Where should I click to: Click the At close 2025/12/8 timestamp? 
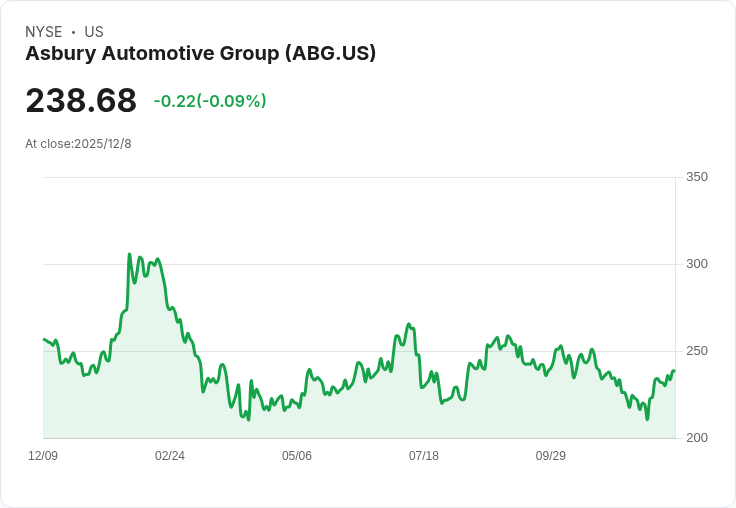click(x=78, y=144)
